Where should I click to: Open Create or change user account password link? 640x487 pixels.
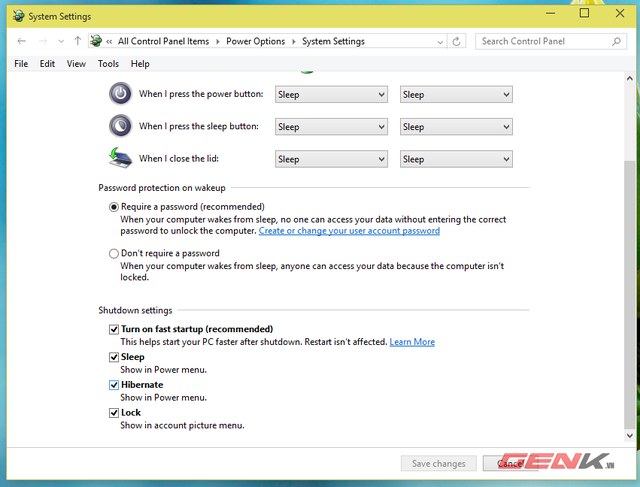[x=349, y=231]
